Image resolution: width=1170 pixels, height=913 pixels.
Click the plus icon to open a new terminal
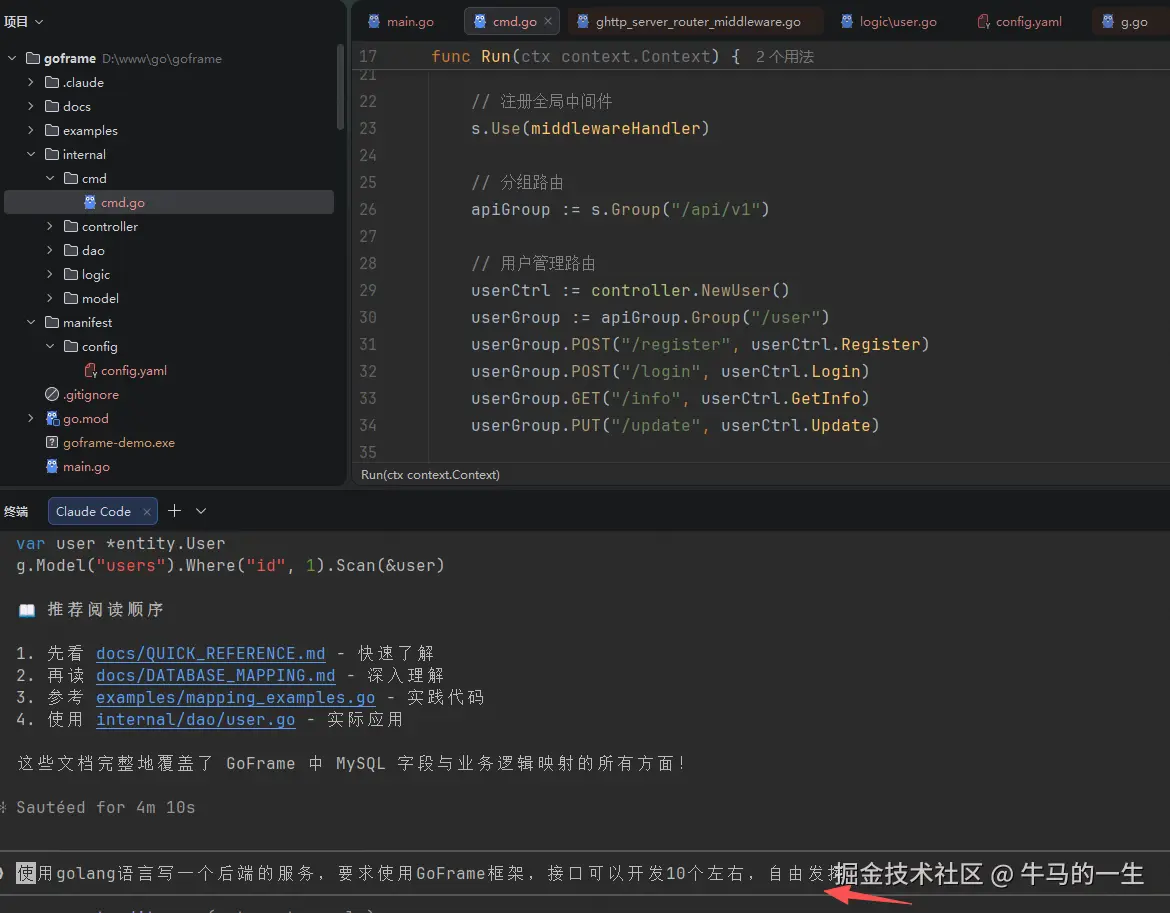173,511
